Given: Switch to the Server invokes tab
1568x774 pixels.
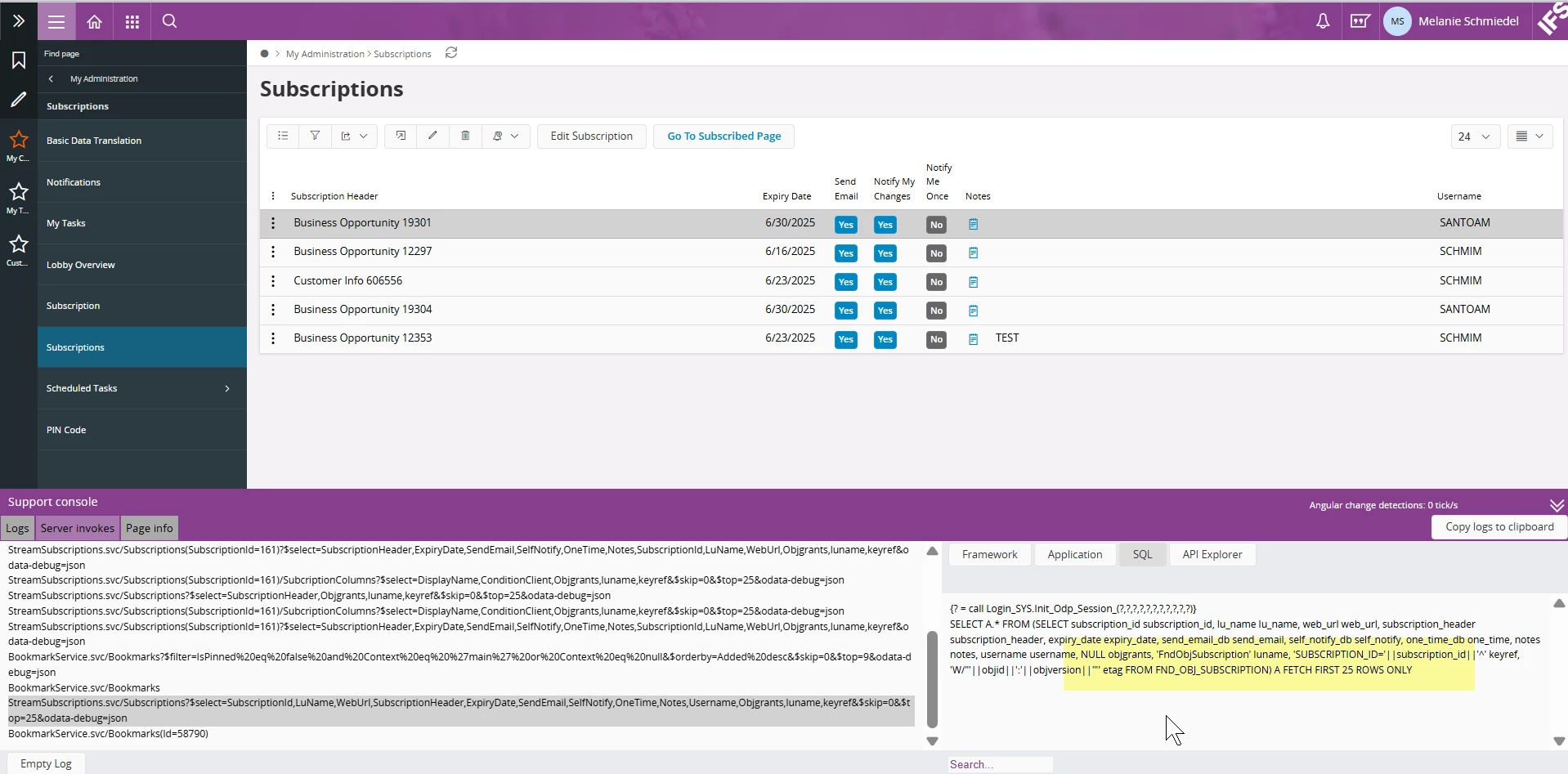Looking at the screenshot, I should pyautogui.click(x=78, y=528).
